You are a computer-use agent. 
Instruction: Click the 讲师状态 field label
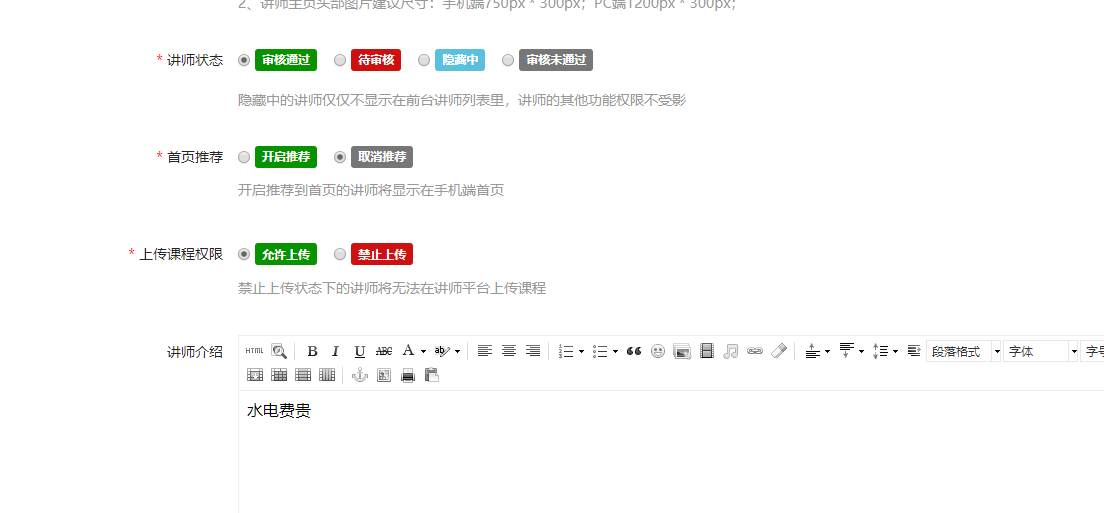tap(195, 61)
